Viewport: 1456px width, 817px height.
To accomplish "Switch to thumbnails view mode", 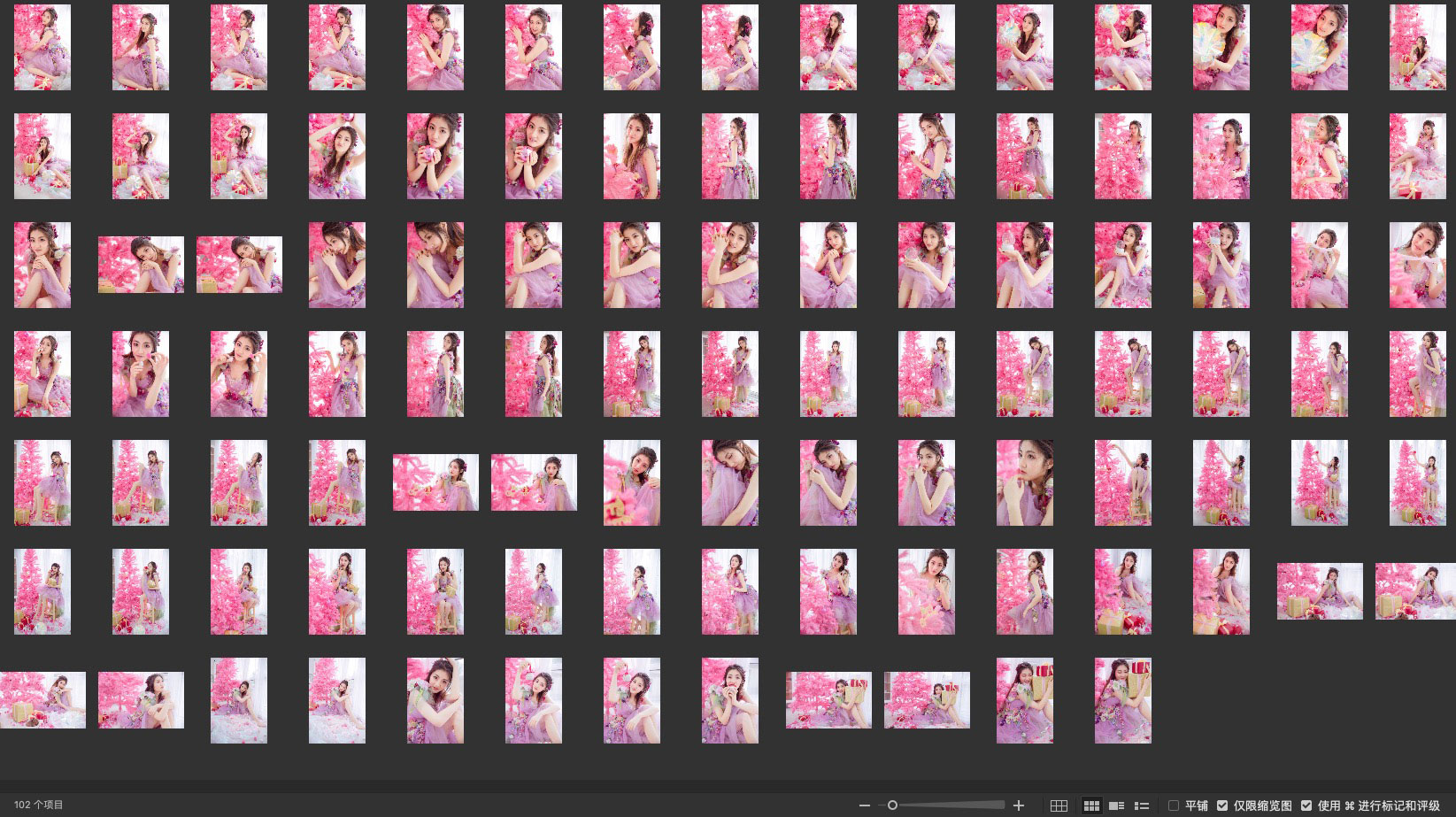I will point(1091,805).
